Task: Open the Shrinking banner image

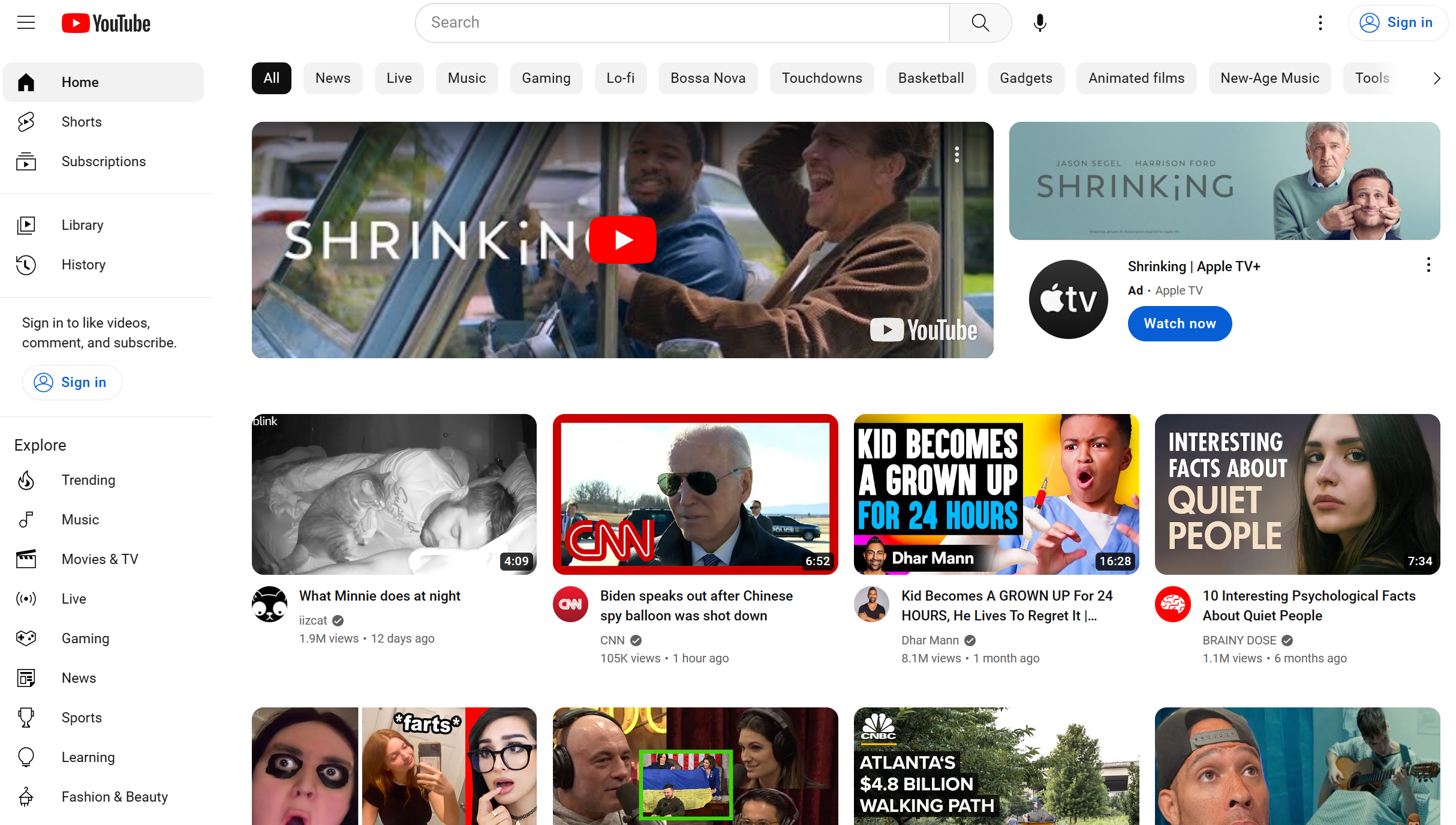Action: point(1225,181)
